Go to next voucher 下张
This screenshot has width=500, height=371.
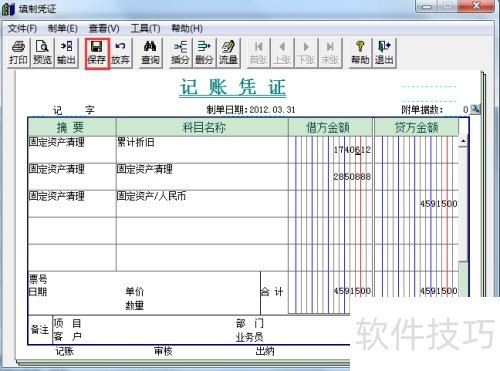tap(306, 53)
